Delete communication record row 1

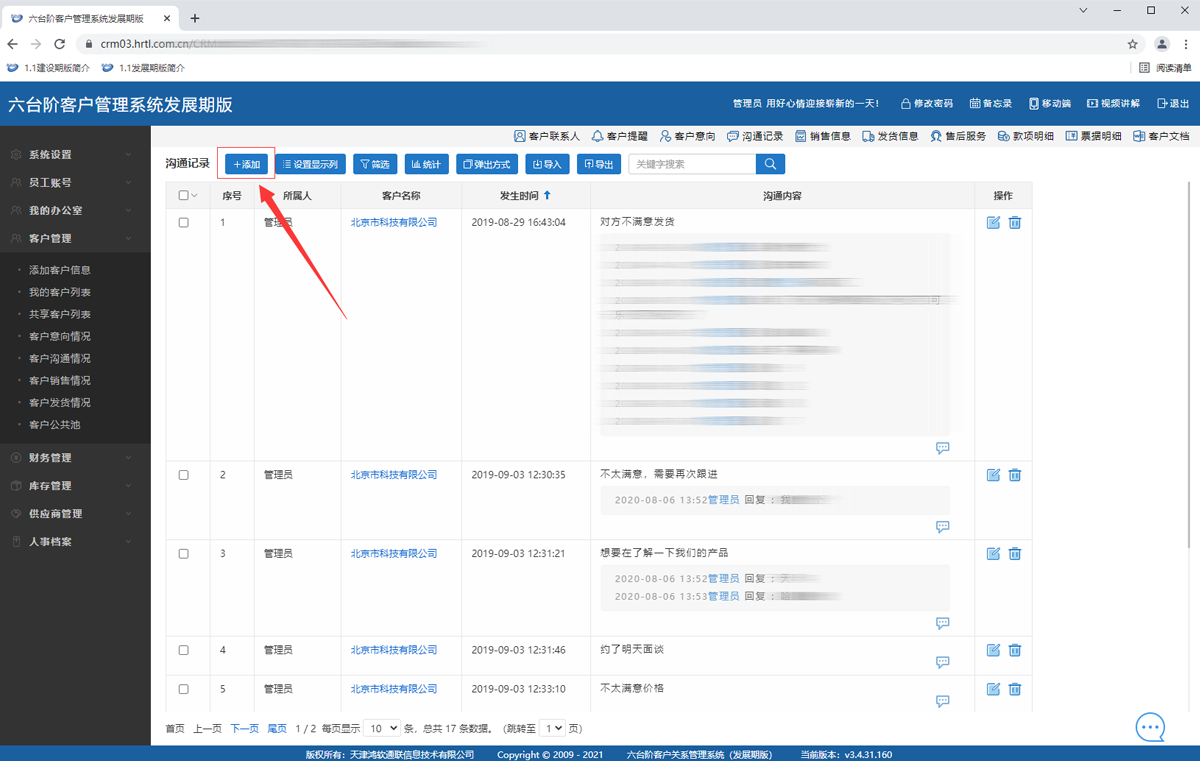coord(1015,222)
